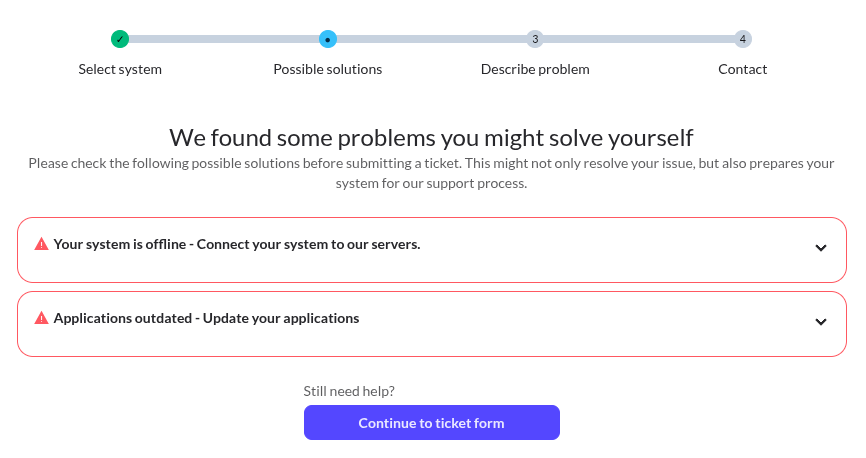Click the 'We found some problems' heading
This screenshot has width=866, height=458.
[431, 137]
